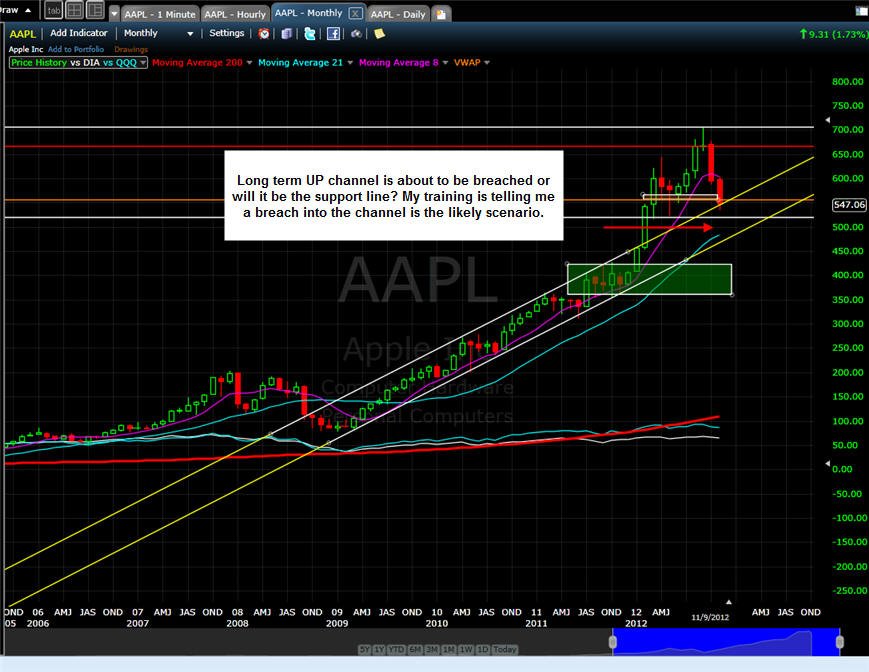Screen dimensions: 869x672
Task: Click the blue selected range navigator area
Action: [726, 642]
